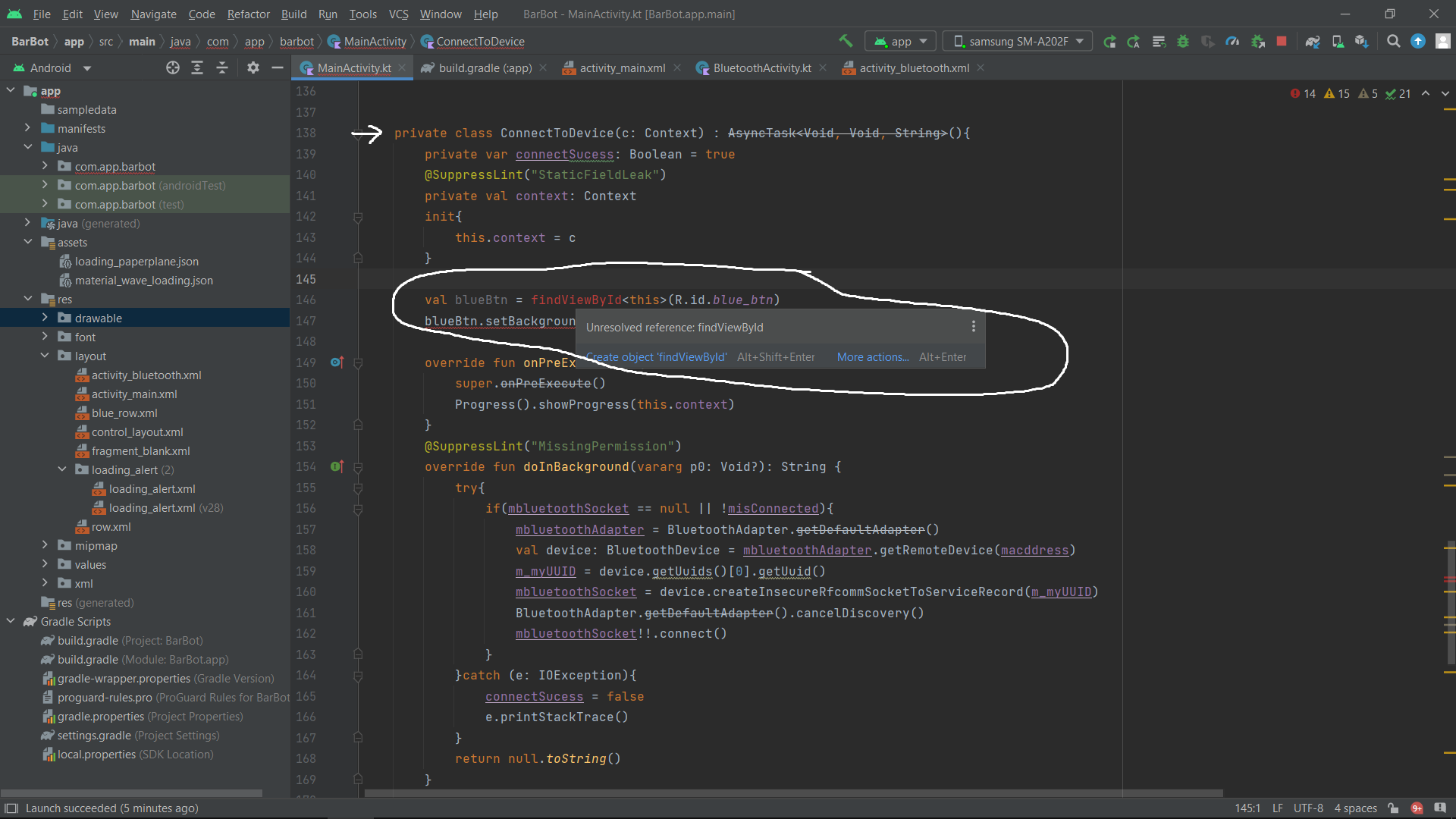Collapse the layout folder
The height and width of the screenshot is (819, 1456).
45,356
